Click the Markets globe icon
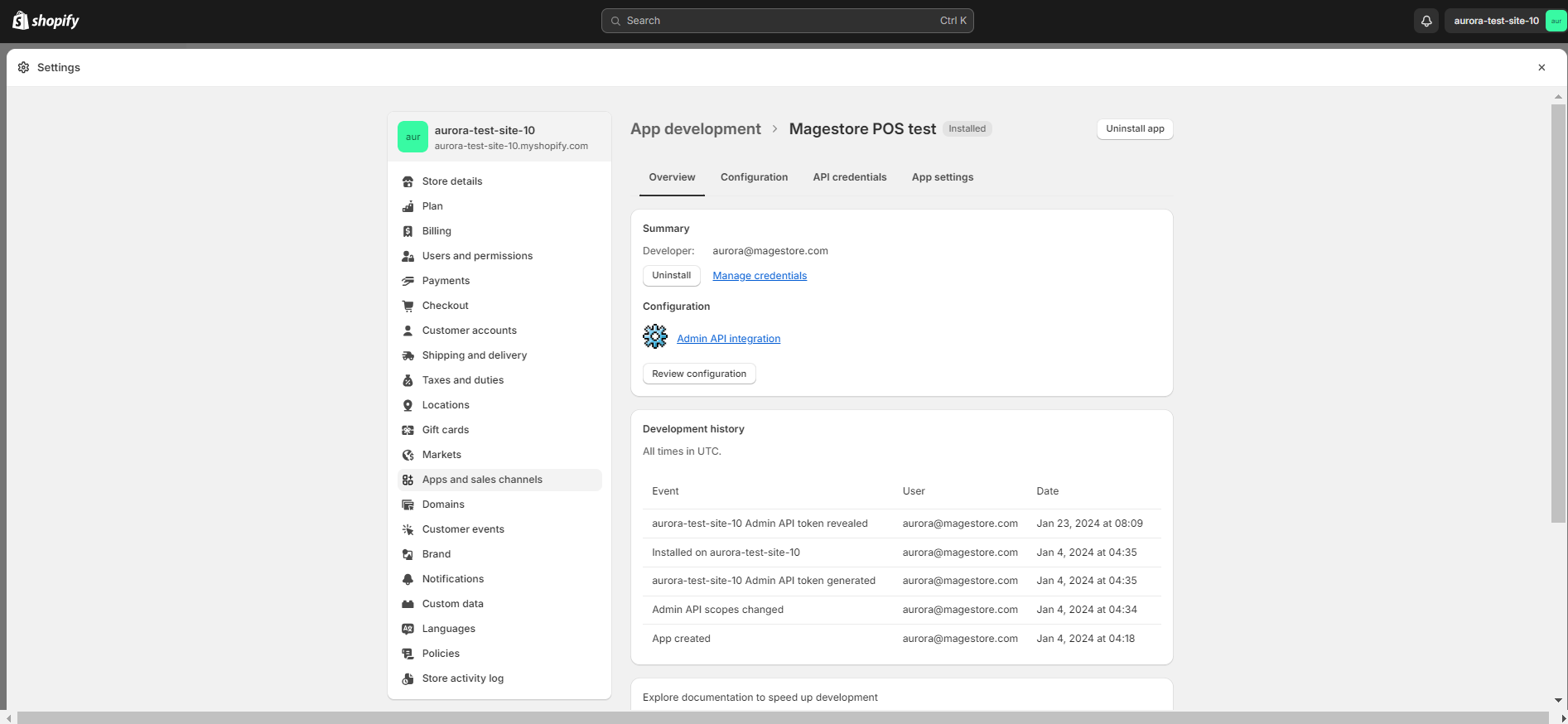Image resolution: width=1568 pixels, height=724 pixels. pos(408,455)
